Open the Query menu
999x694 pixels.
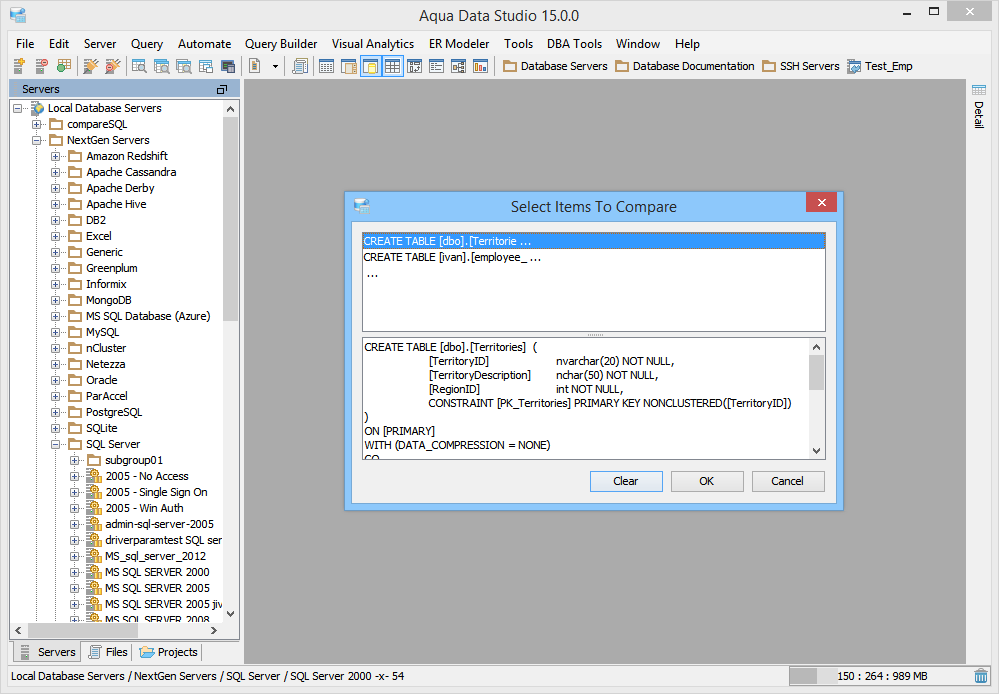(147, 44)
